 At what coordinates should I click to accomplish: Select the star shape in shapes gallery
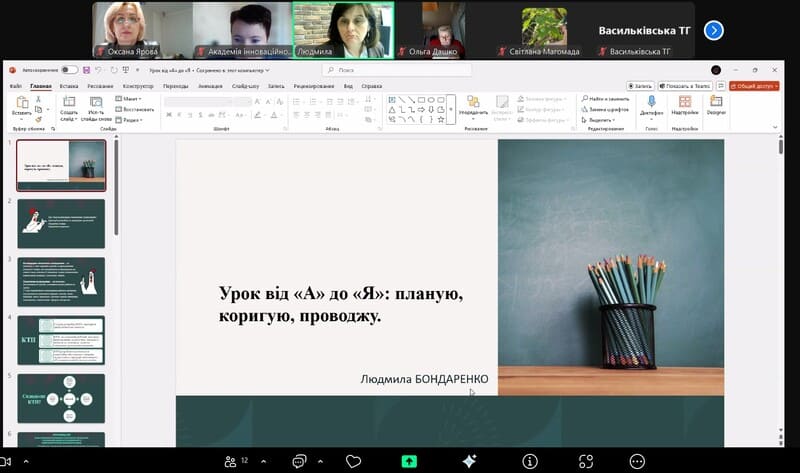pyautogui.click(x=441, y=119)
